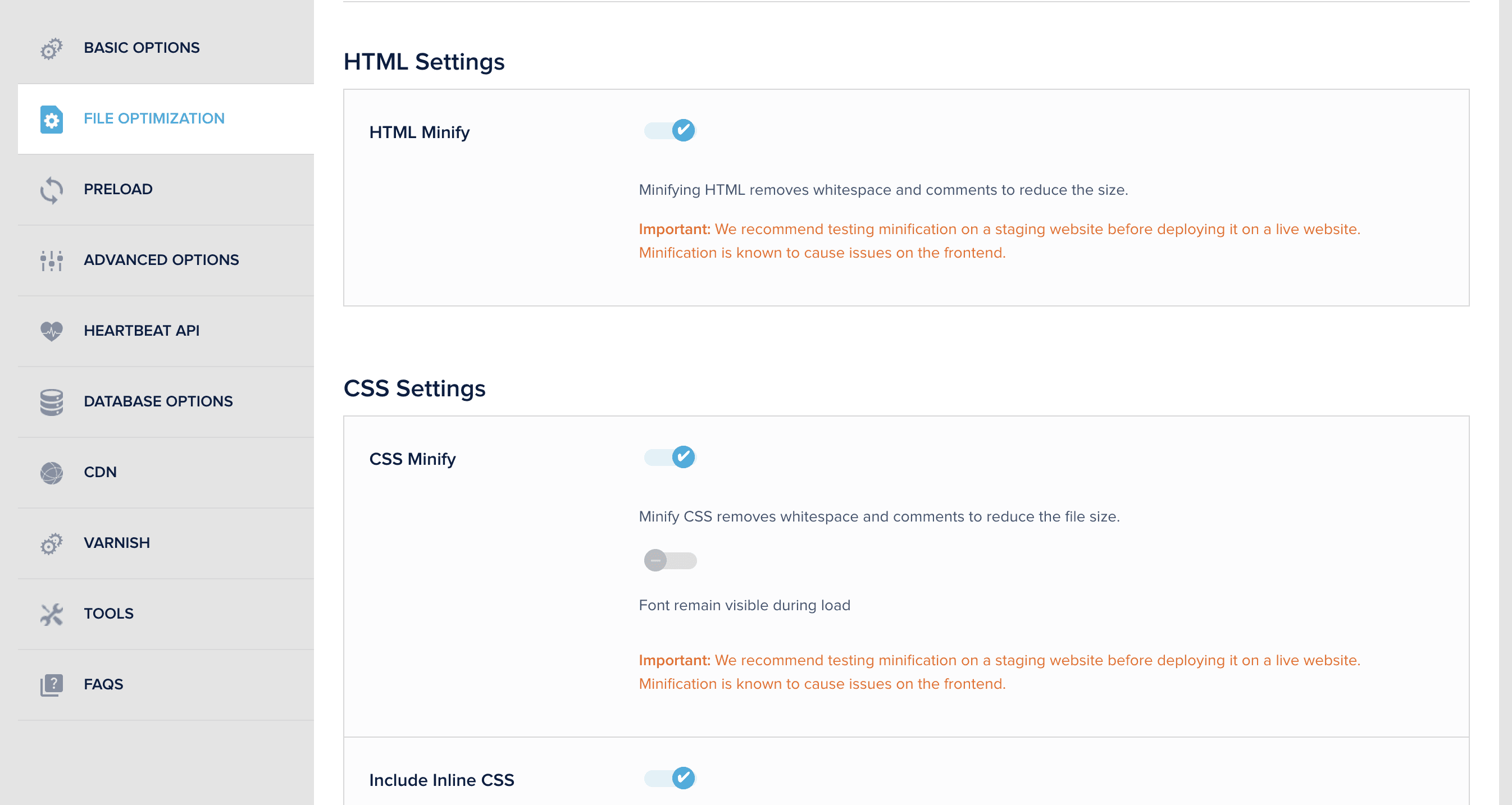The width and height of the screenshot is (1512, 805).
Task: Click the Tools wrench icon
Action: coord(52,614)
